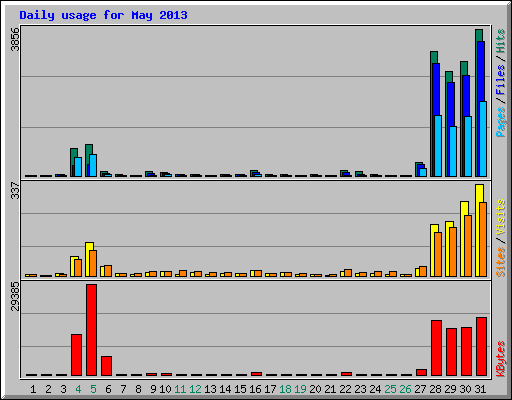Click the blue 'Files' legend label
The image size is (512, 400).
[501, 79]
